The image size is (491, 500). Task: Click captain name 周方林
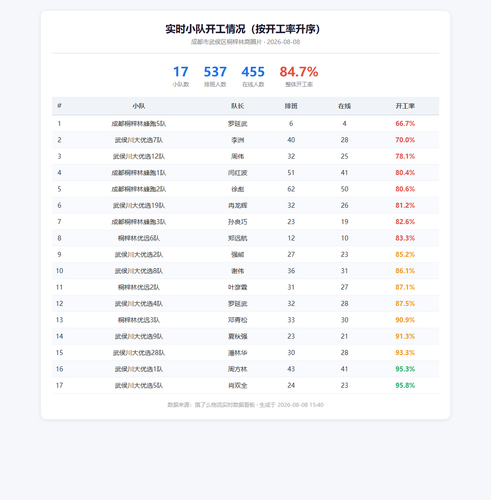click(237, 369)
